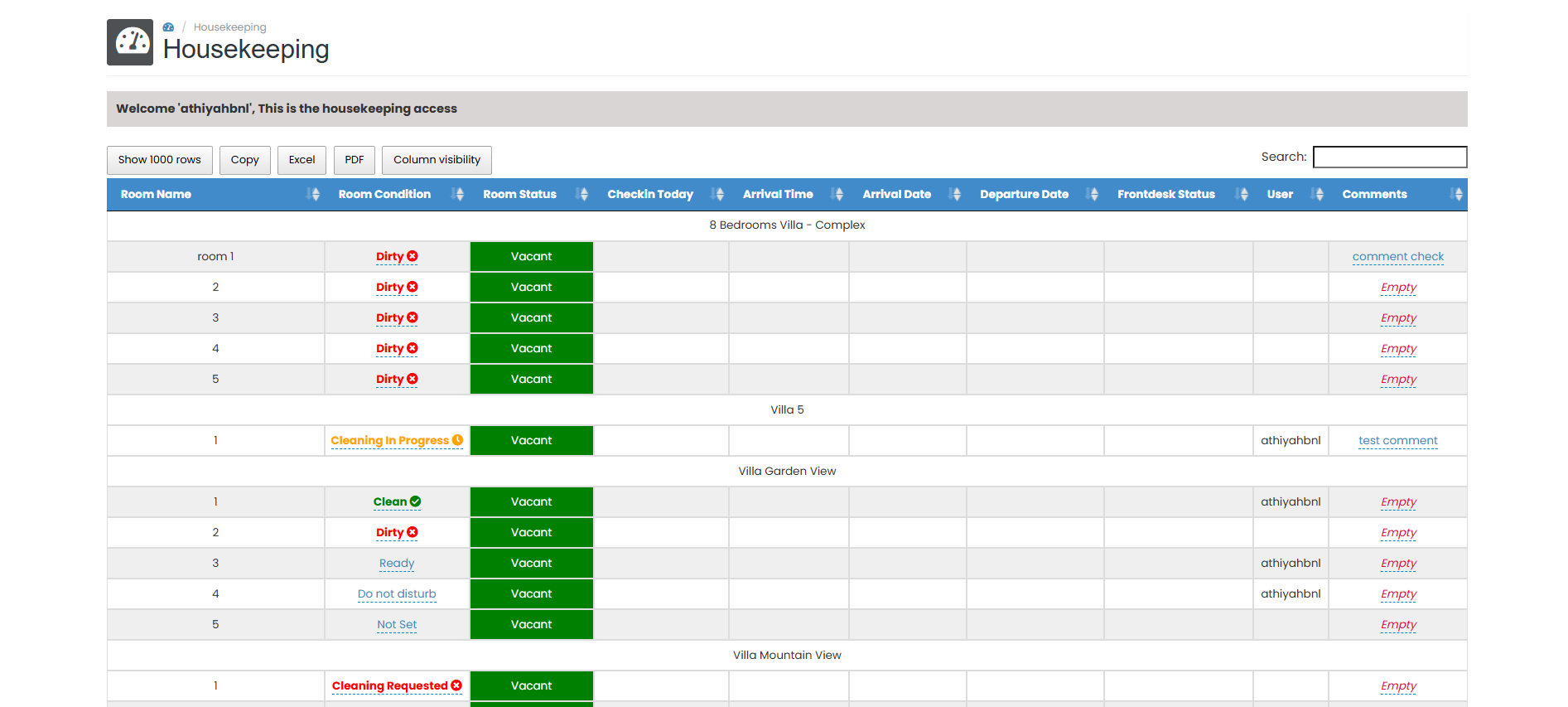Image resolution: width=1568 pixels, height=707 pixels.
Task: Click the 'Villa 5' group row
Action: 787,410
